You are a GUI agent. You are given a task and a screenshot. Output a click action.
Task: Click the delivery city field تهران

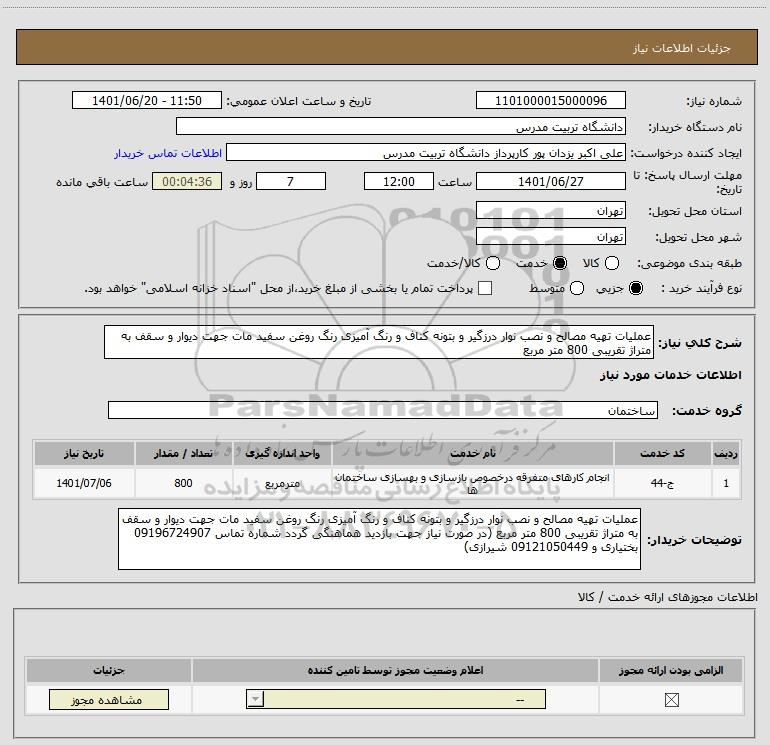point(550,237)
